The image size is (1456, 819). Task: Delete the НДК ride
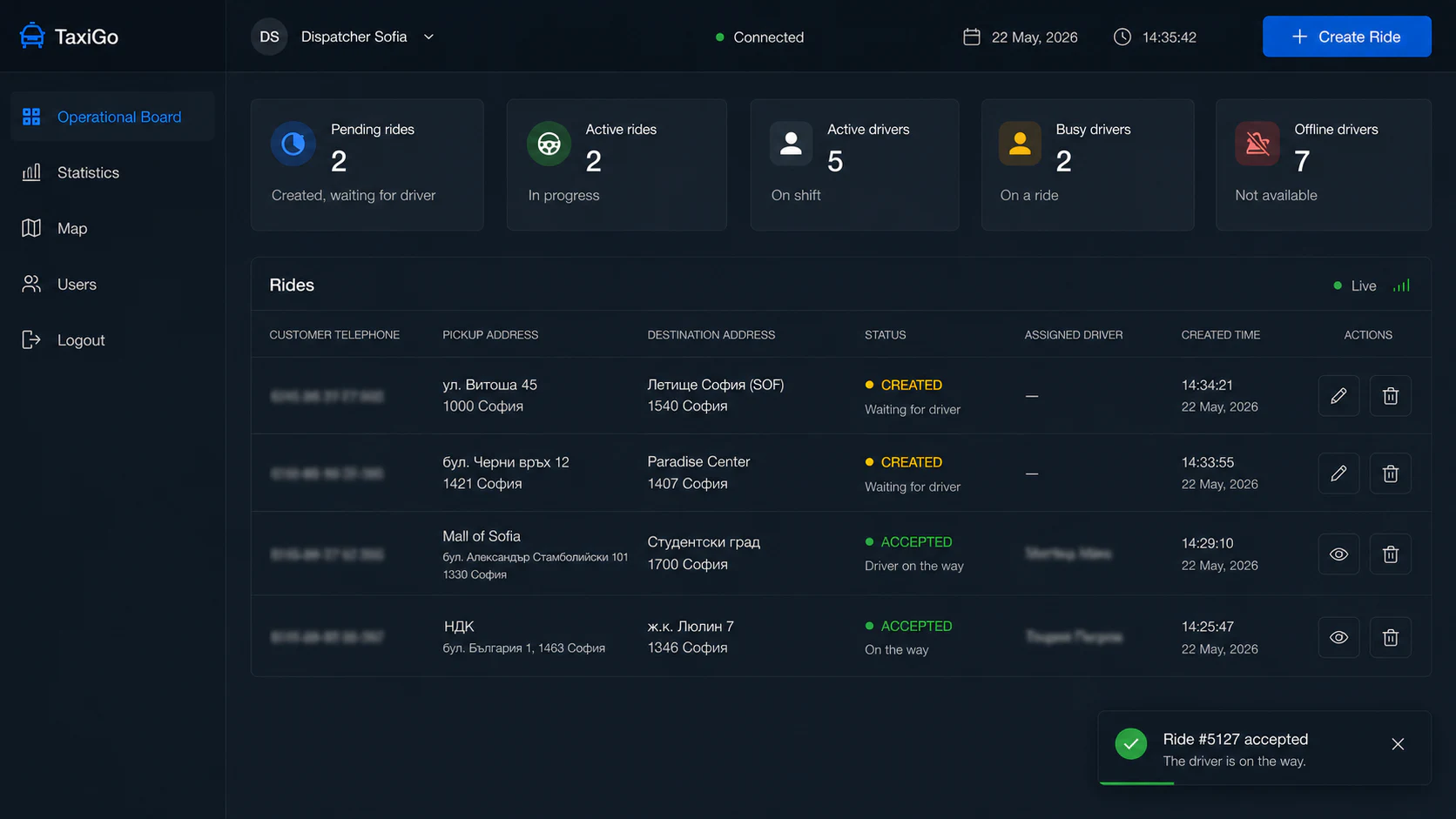coord(1391,638)
